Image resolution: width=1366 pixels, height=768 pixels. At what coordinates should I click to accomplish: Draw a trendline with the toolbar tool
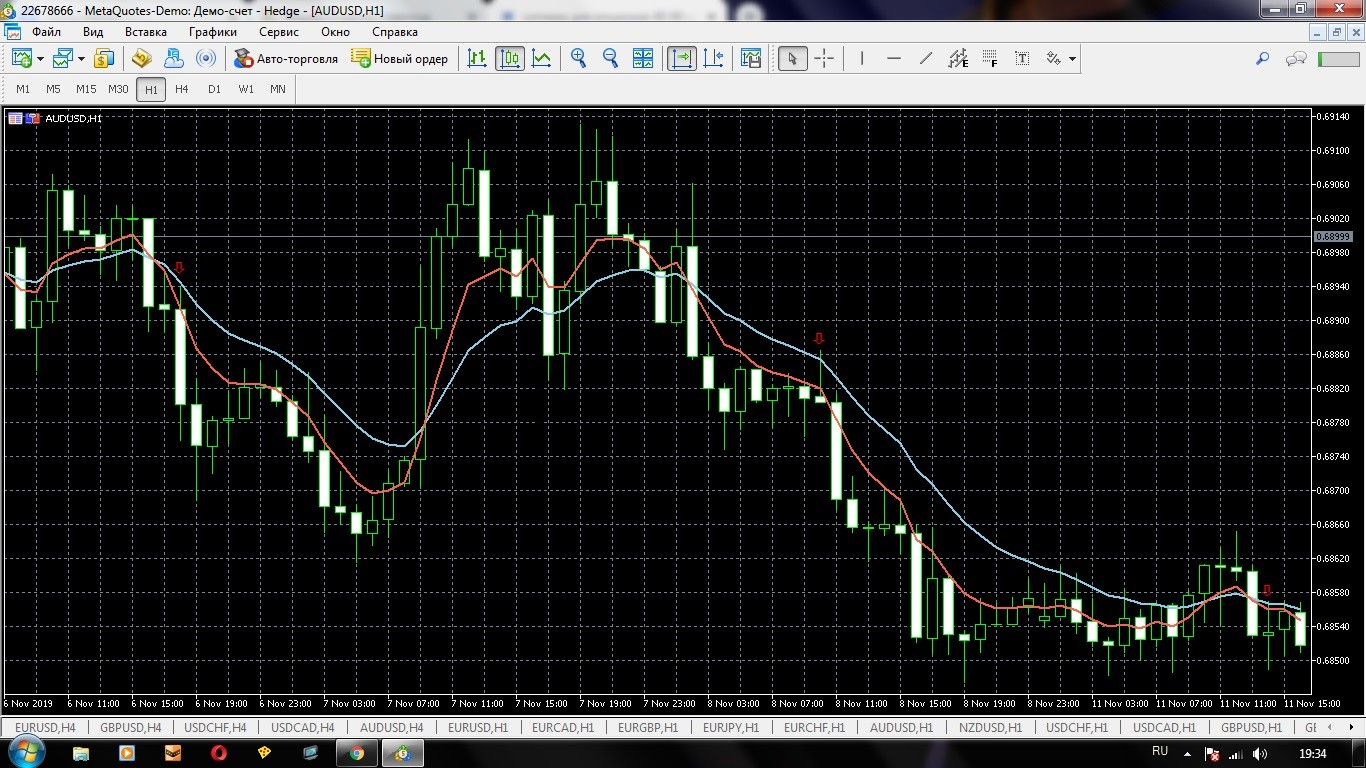(926, 59)
